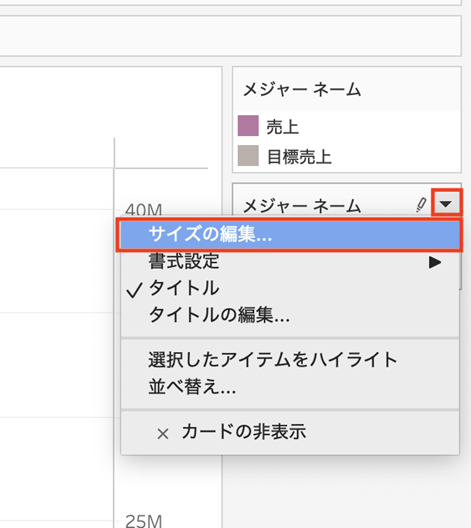
Task: Click the × icon beside カードの非表示
Action: click(x=163, y=434)
